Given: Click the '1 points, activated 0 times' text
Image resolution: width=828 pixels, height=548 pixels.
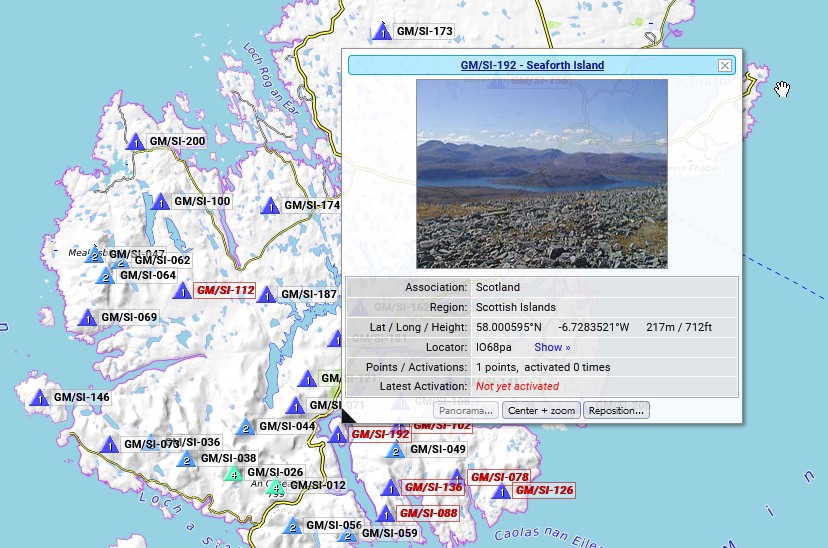Looking at the screenshot, I should (543, 367).
